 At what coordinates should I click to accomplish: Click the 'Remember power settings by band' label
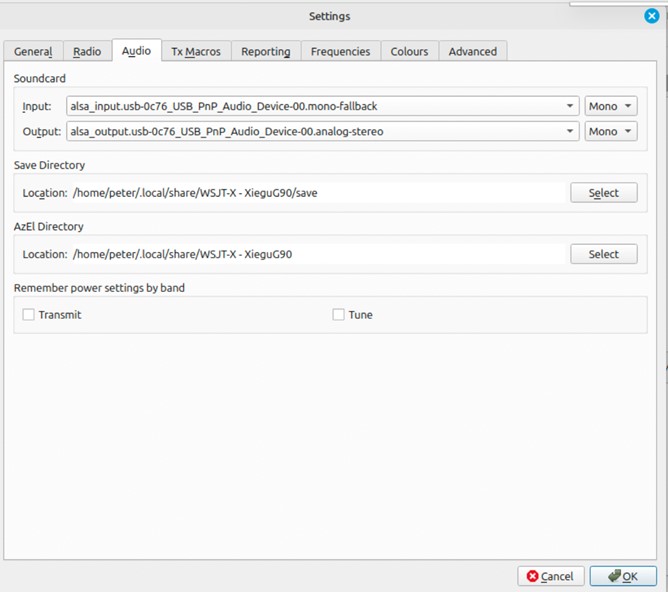tap(99, 288)
